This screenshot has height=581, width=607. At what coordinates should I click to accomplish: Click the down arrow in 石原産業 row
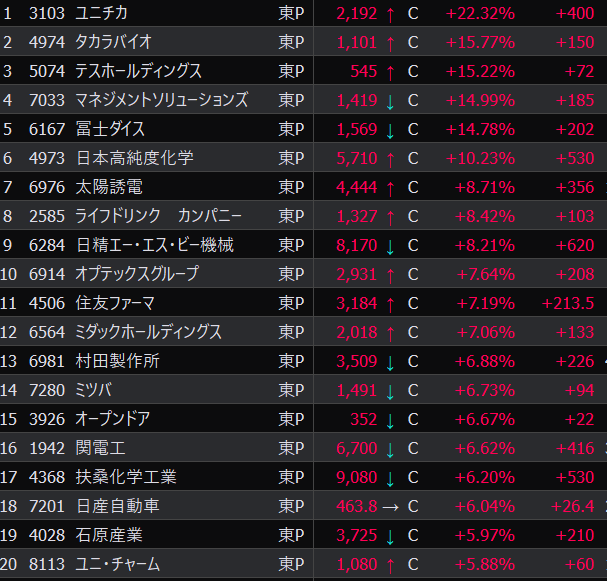pos(389,536)
